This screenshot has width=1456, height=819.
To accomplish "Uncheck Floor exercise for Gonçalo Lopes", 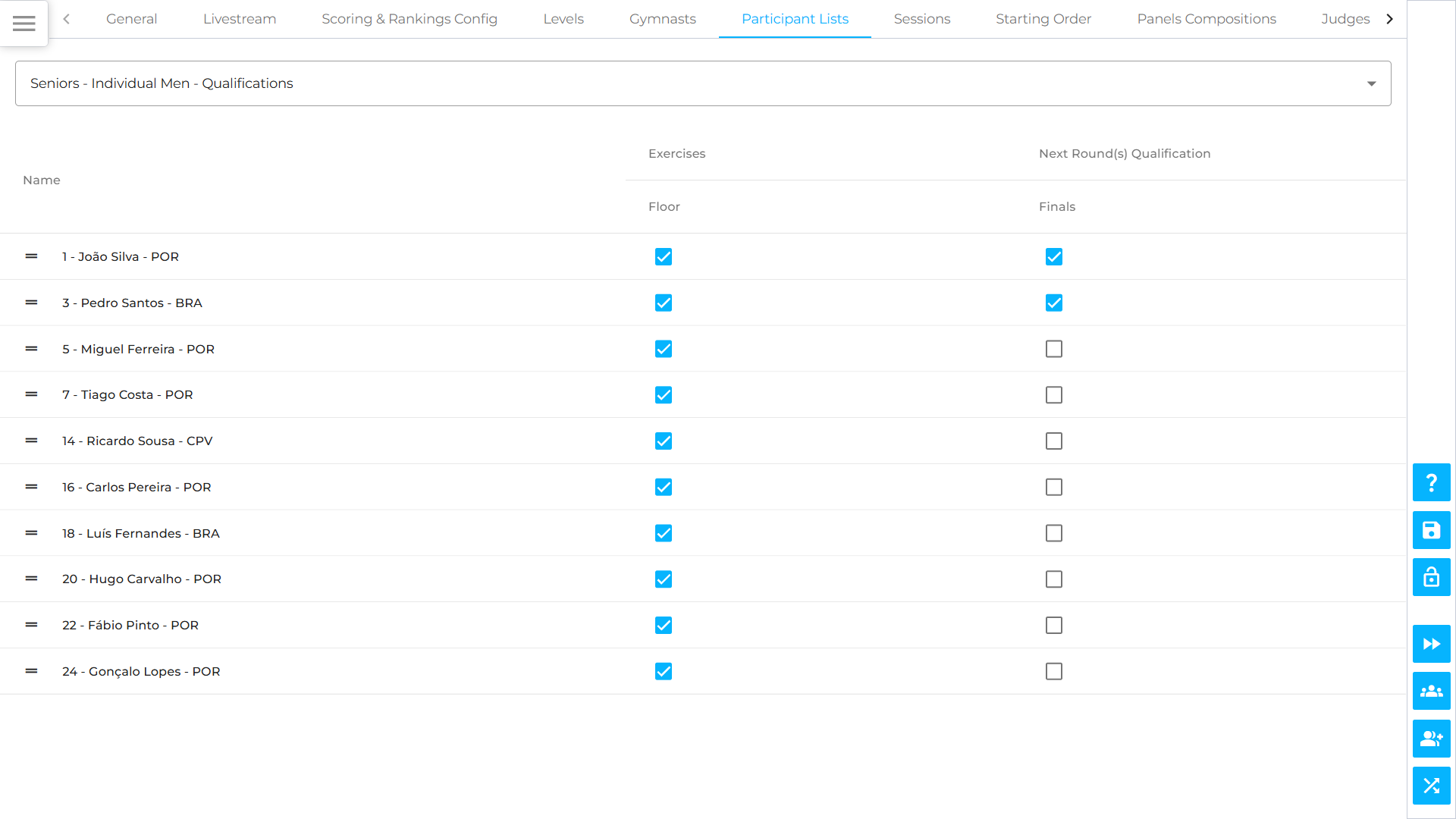I will coord(664,671).
